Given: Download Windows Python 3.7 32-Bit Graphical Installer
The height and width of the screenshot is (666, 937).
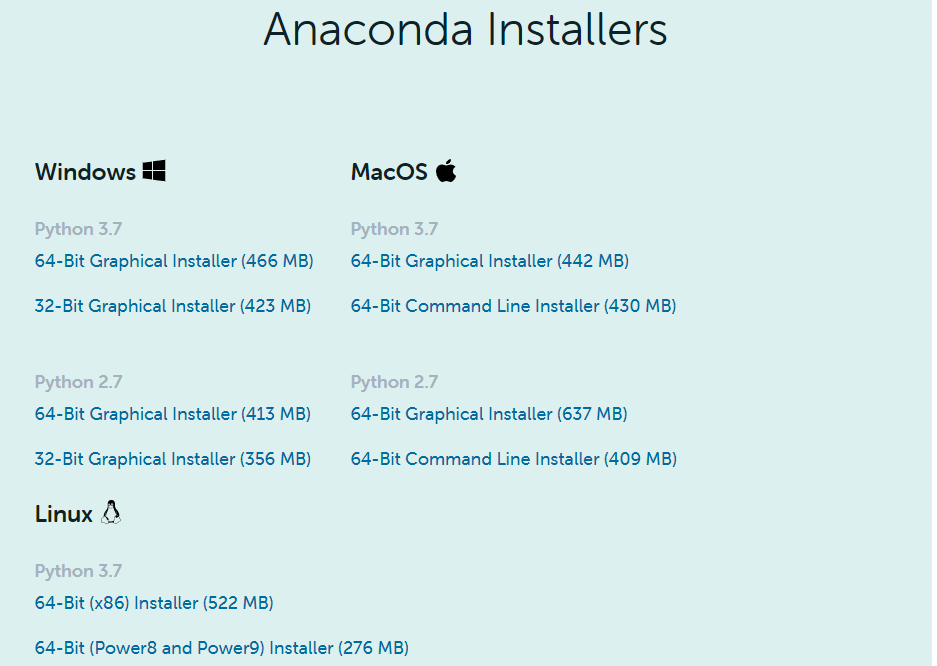Looking at the screenshot, I should tap(172, 306).
